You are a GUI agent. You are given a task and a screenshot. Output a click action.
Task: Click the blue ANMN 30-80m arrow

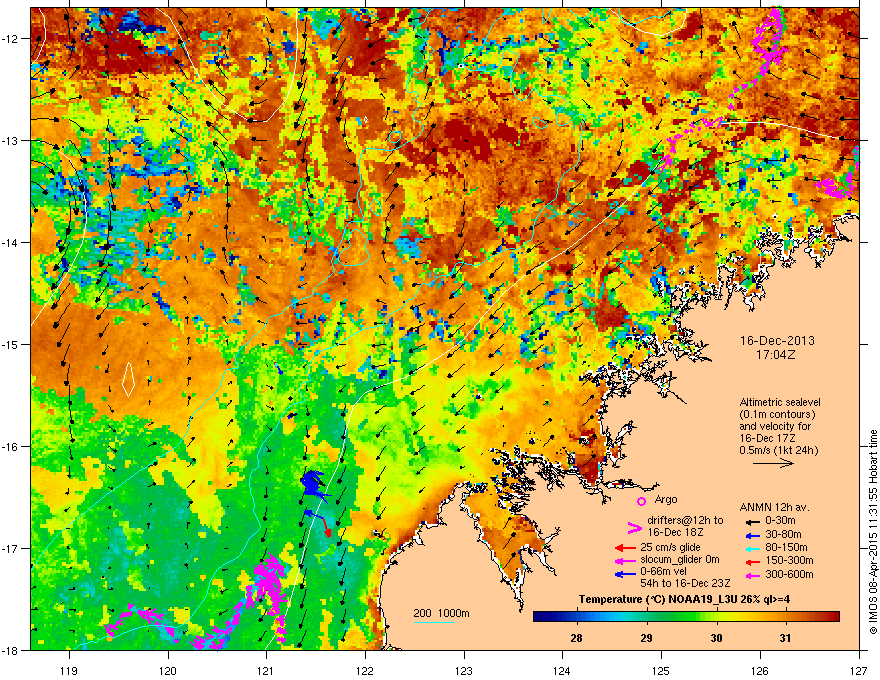tap(751, 535)
